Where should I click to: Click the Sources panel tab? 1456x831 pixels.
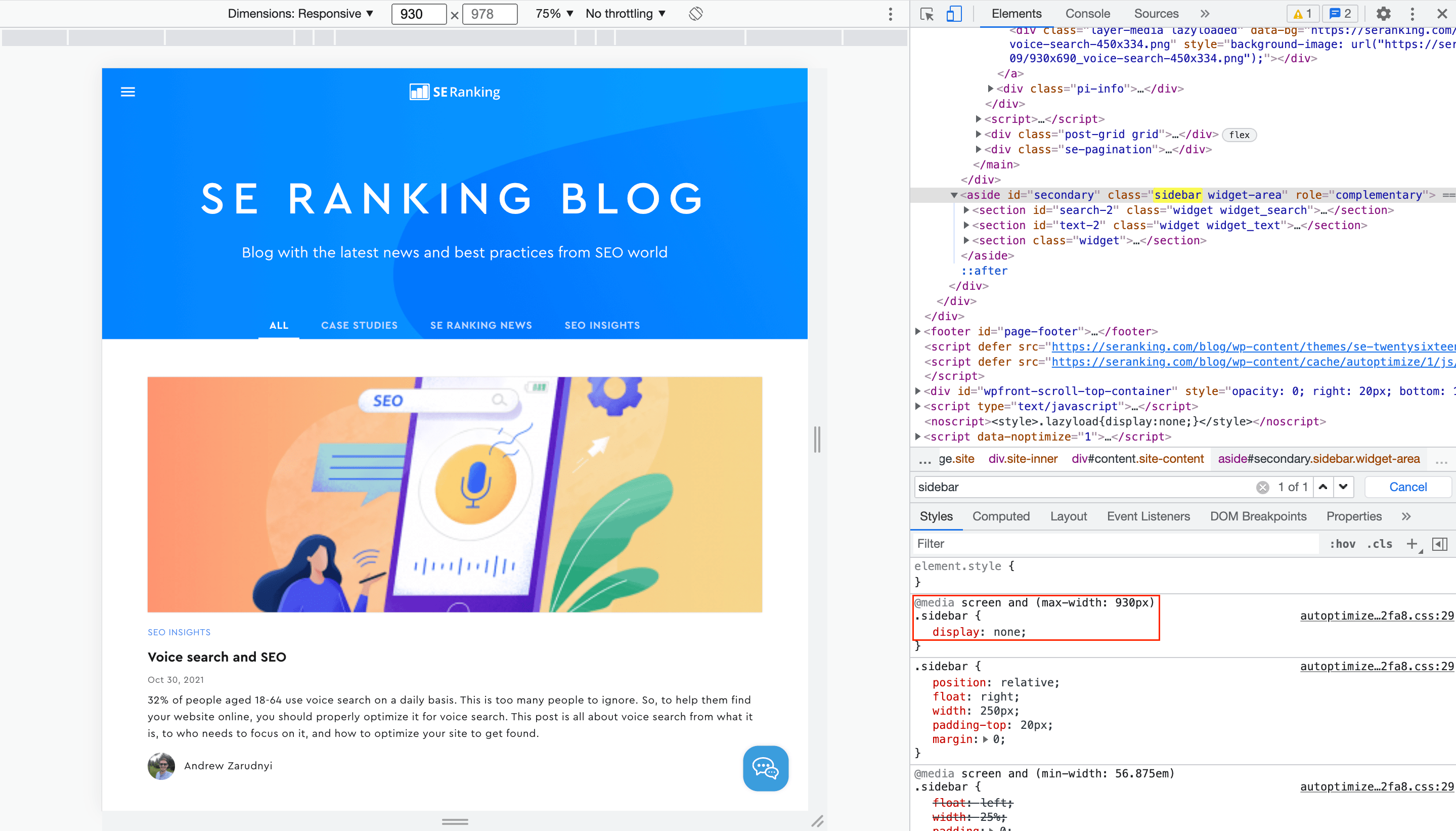pyautogui.click(x=1155, y=13)
